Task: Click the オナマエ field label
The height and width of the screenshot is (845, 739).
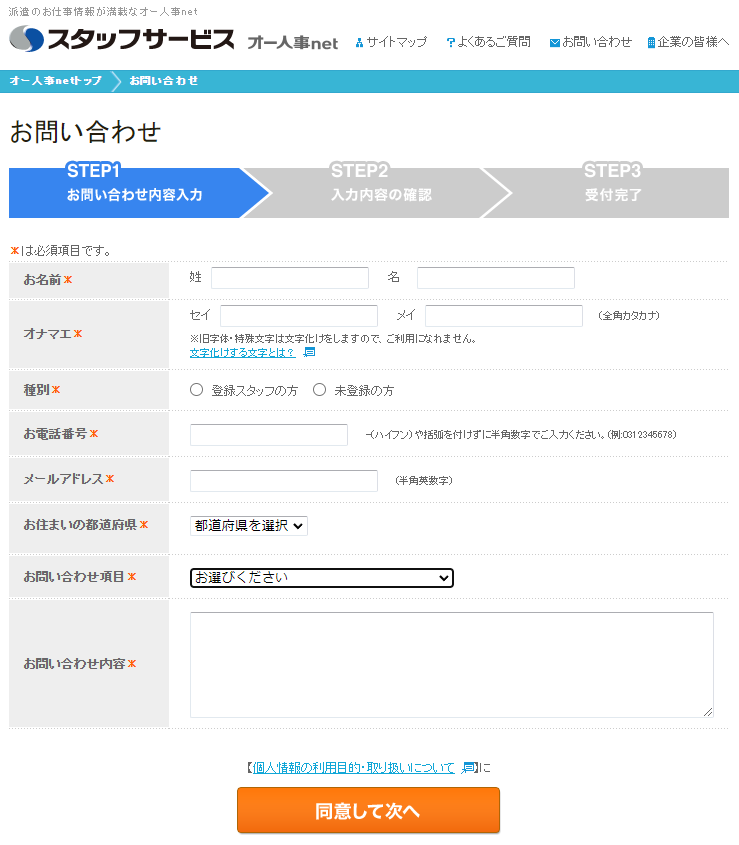Action: [x=47, y=334]
